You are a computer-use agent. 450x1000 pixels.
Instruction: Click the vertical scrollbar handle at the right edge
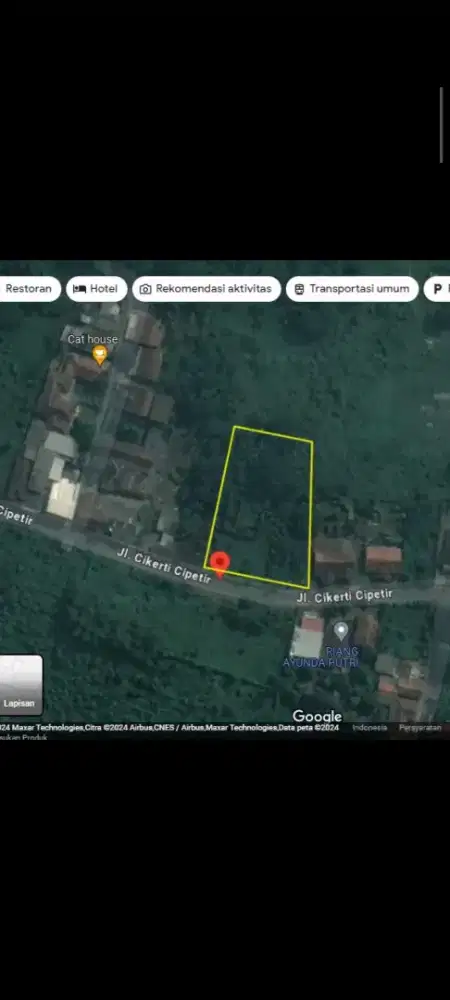point(441,125)
